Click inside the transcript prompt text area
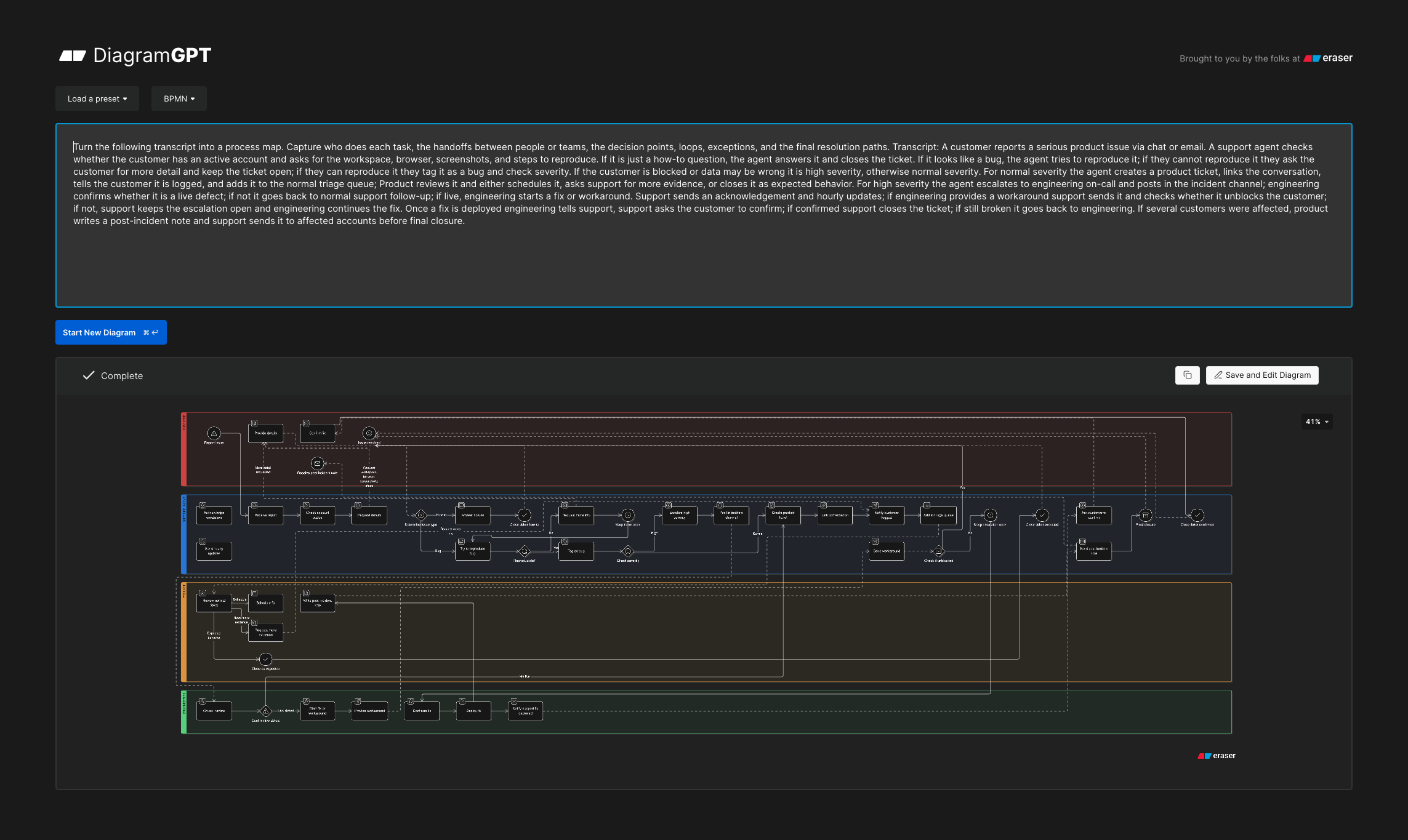 704,215
